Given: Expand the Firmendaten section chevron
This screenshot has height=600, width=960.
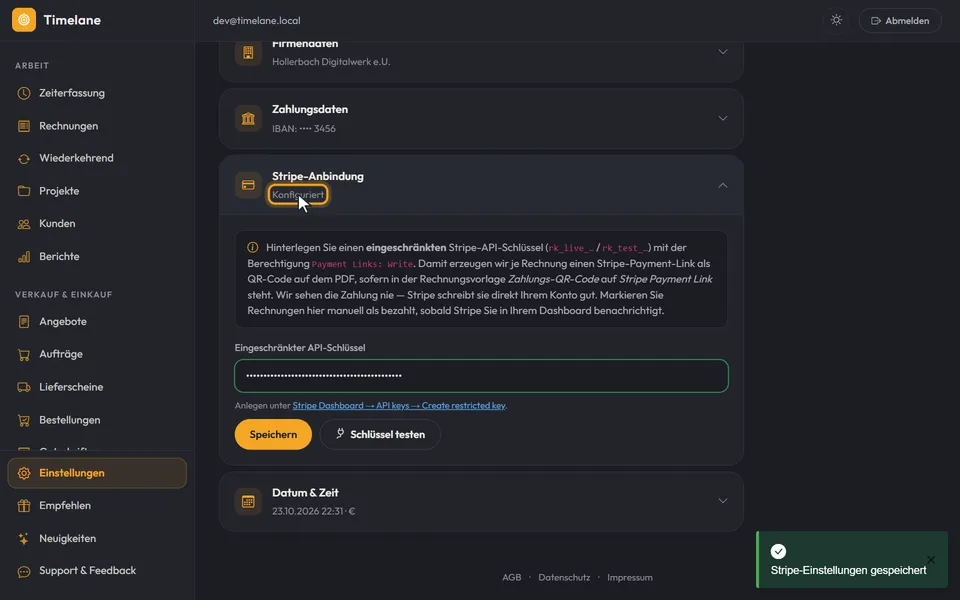Looking at the screenshot, I should pos(722,52).
